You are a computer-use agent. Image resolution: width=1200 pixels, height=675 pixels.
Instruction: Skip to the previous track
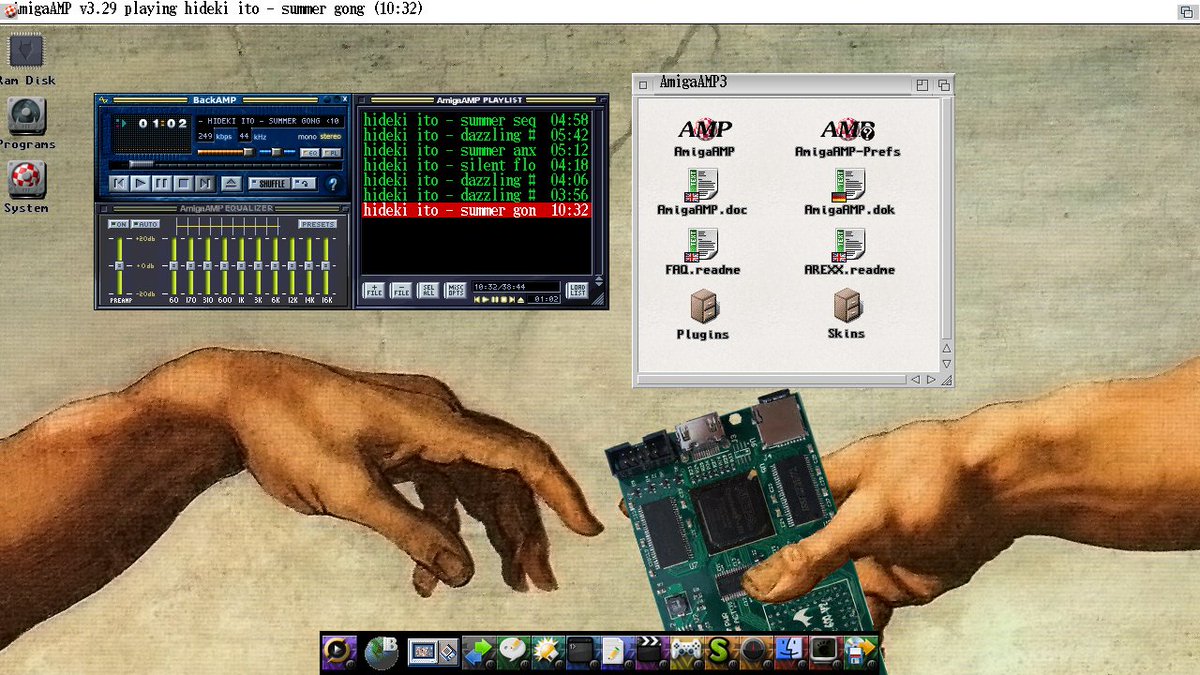tap(119, 183)
